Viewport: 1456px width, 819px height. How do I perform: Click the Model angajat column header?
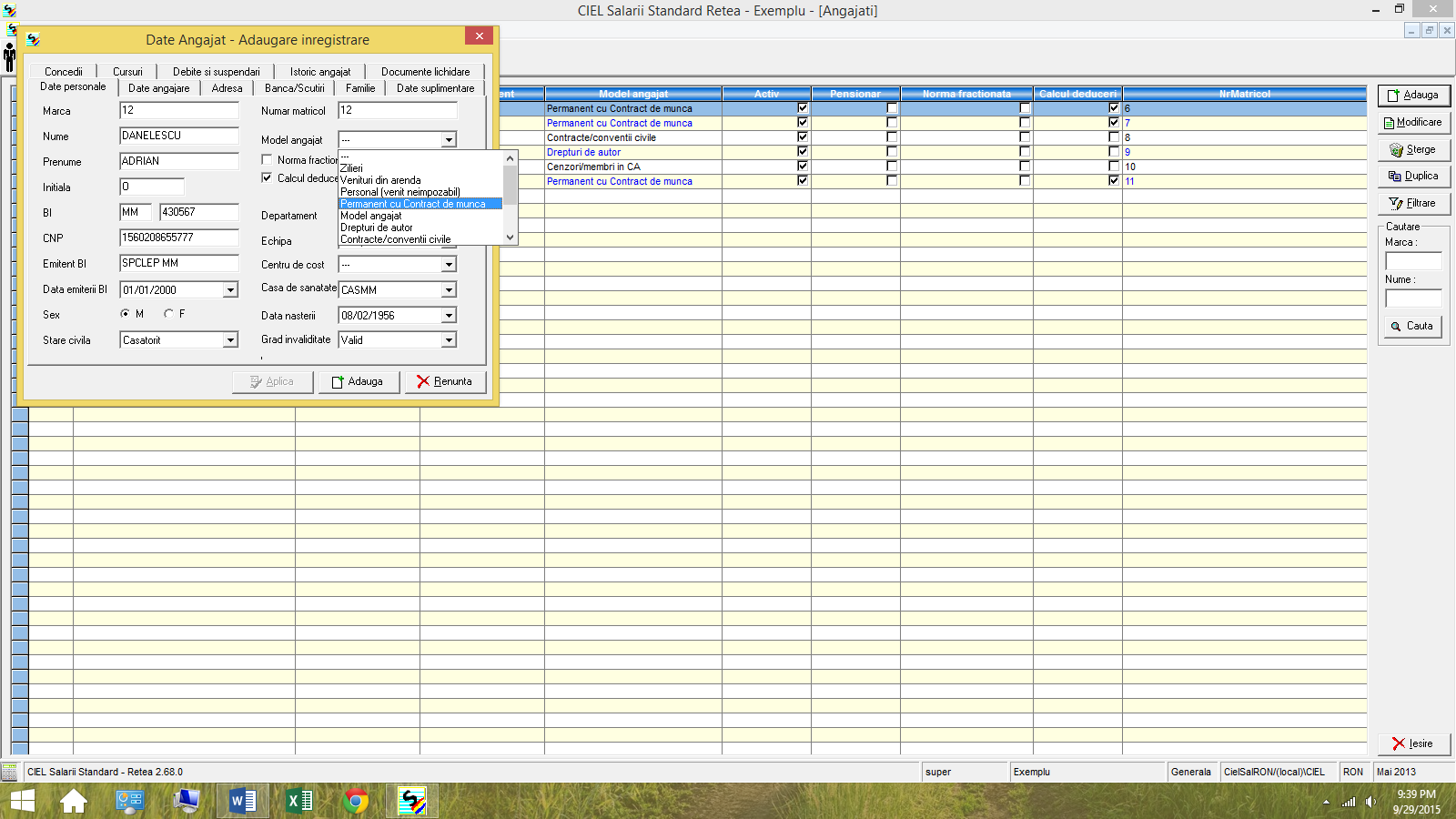633,94
